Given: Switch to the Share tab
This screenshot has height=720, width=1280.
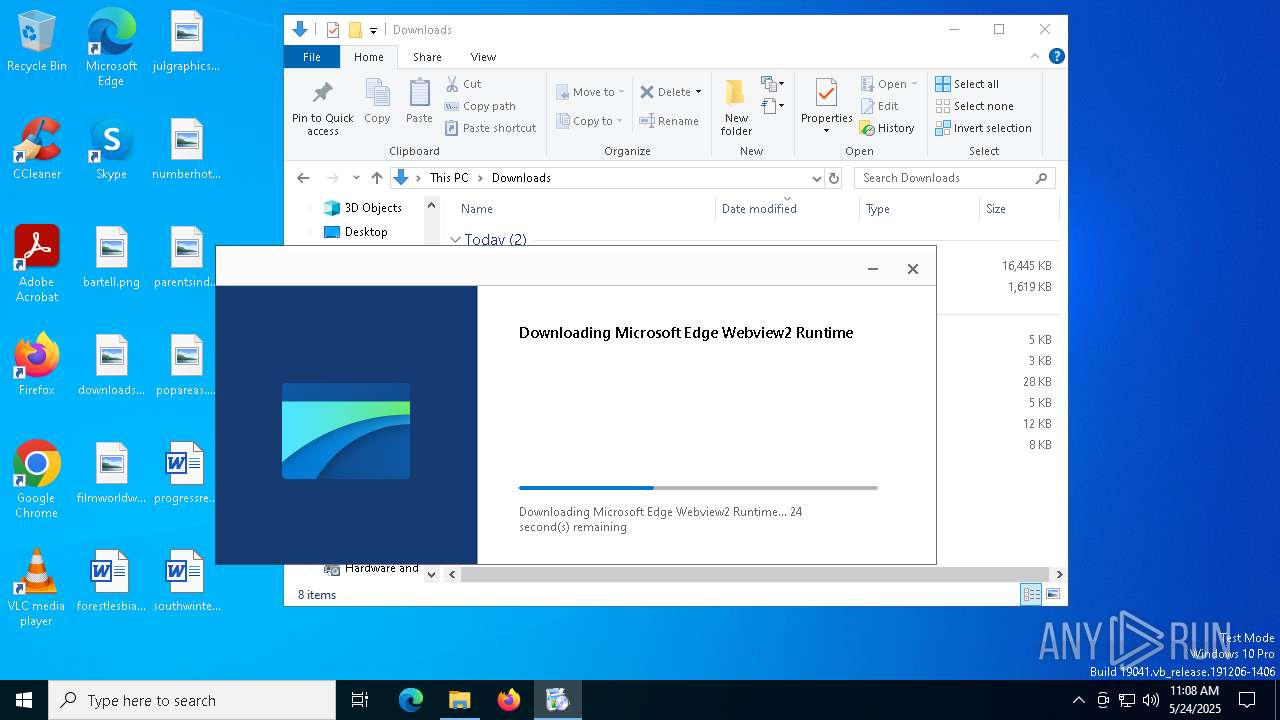Looking at the screenshot, I should click(x=427, y=57).
